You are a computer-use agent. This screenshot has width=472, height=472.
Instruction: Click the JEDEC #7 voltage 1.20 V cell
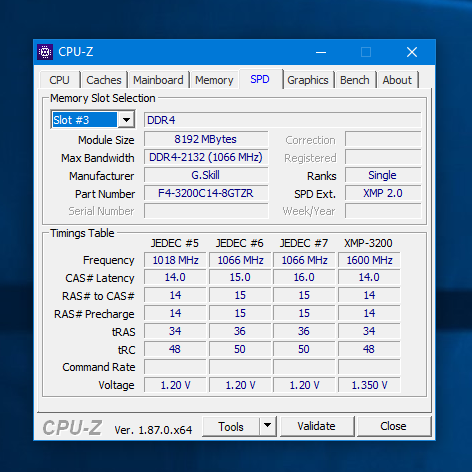(x=304, y=385)
